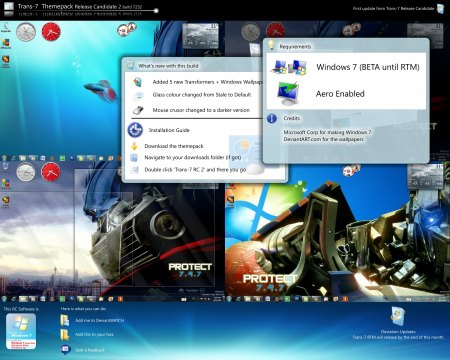The width and height of the screenshot is (450, 360).
Task: Select the 'Aero Enabled' requirement
Action: point(340,94)
